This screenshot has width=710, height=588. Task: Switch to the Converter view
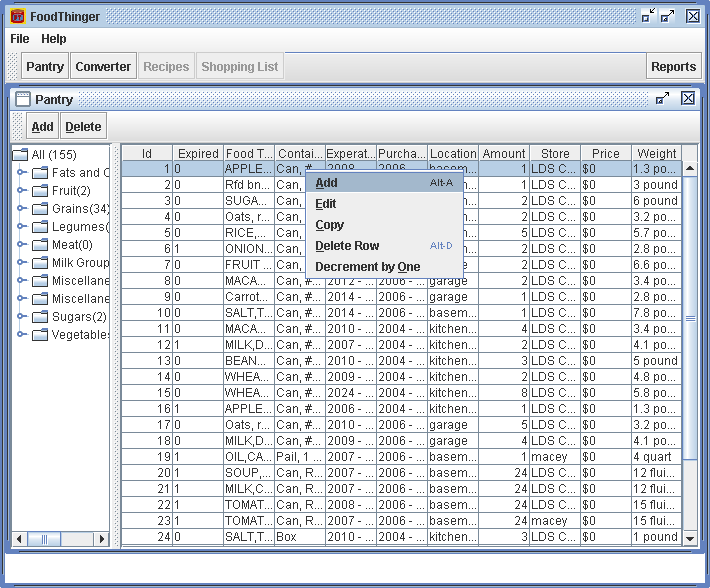[x=103, y=67]
